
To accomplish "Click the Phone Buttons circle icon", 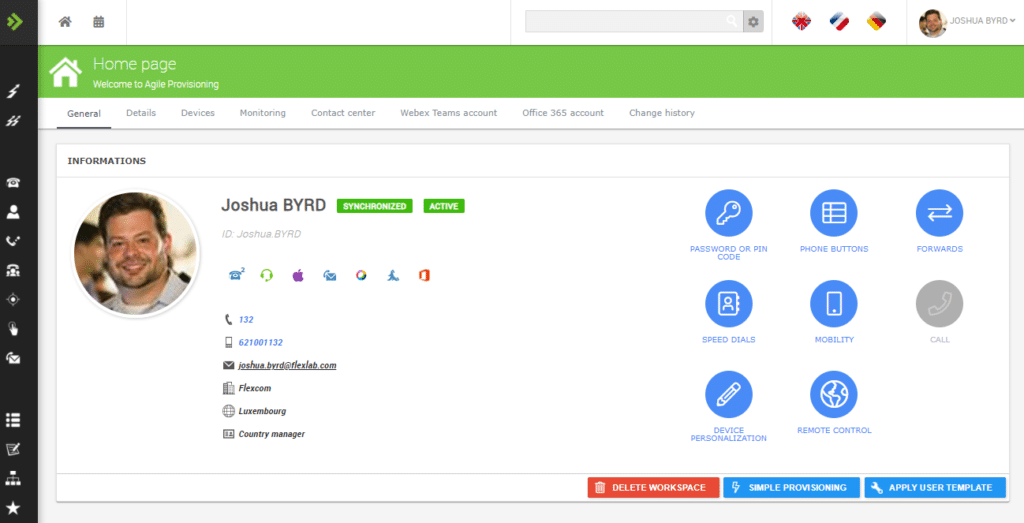I will pos(833,213).
